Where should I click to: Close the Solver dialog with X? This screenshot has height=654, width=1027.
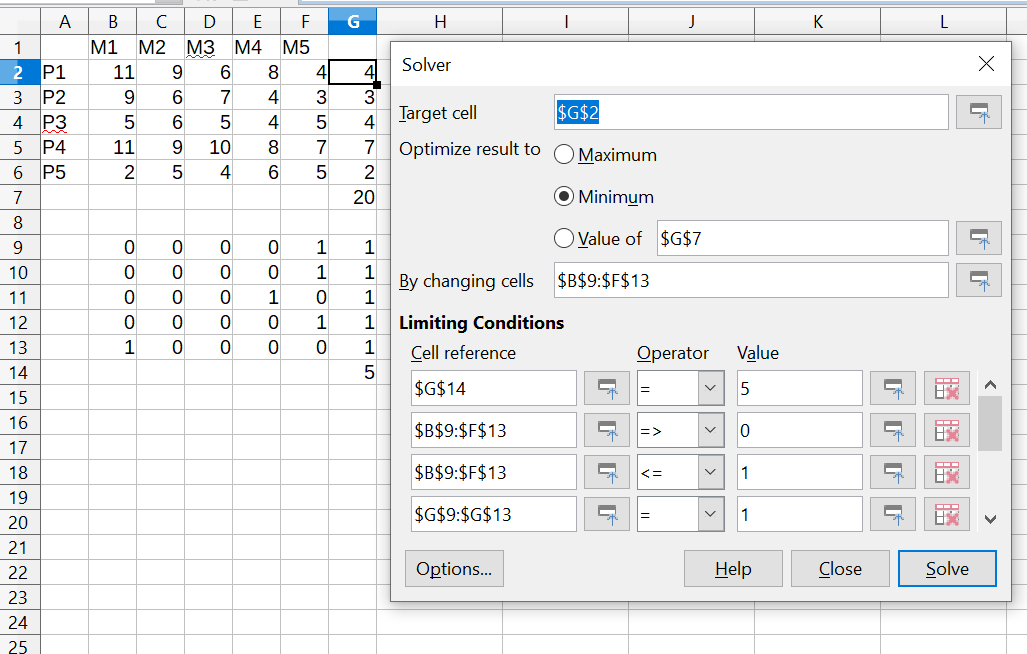[x=986, y=64]
